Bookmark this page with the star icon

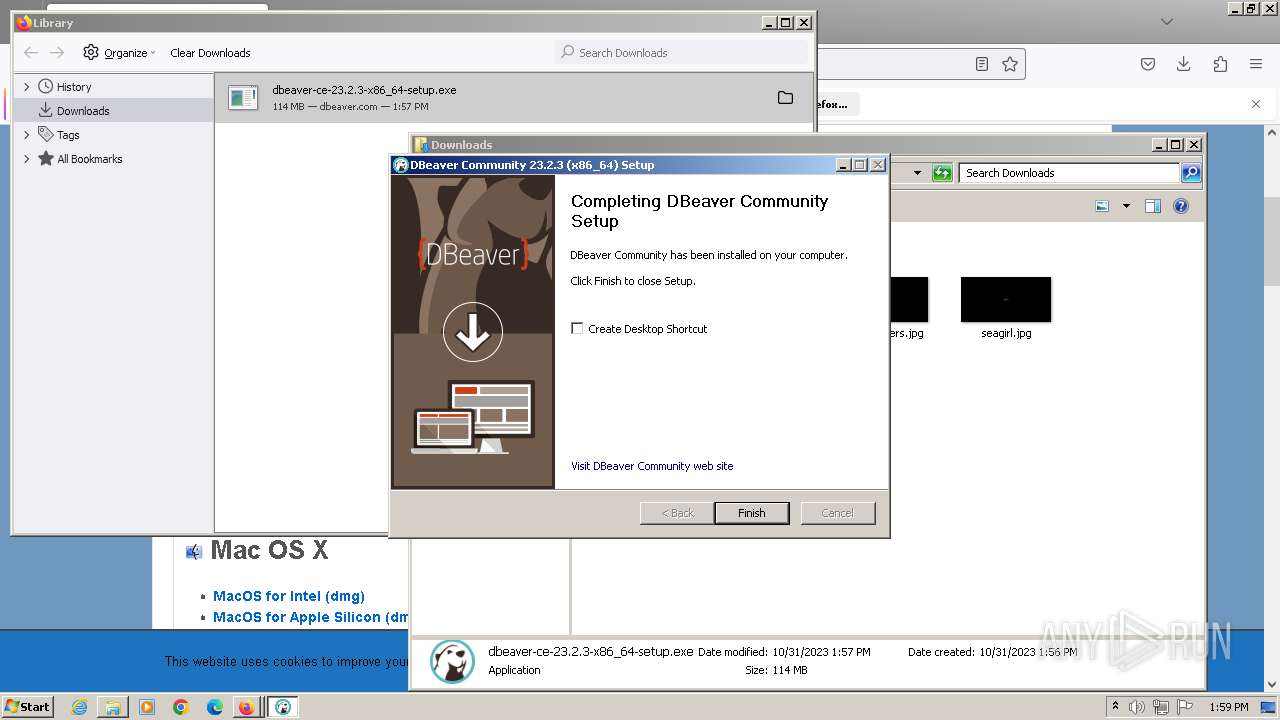1010,64
